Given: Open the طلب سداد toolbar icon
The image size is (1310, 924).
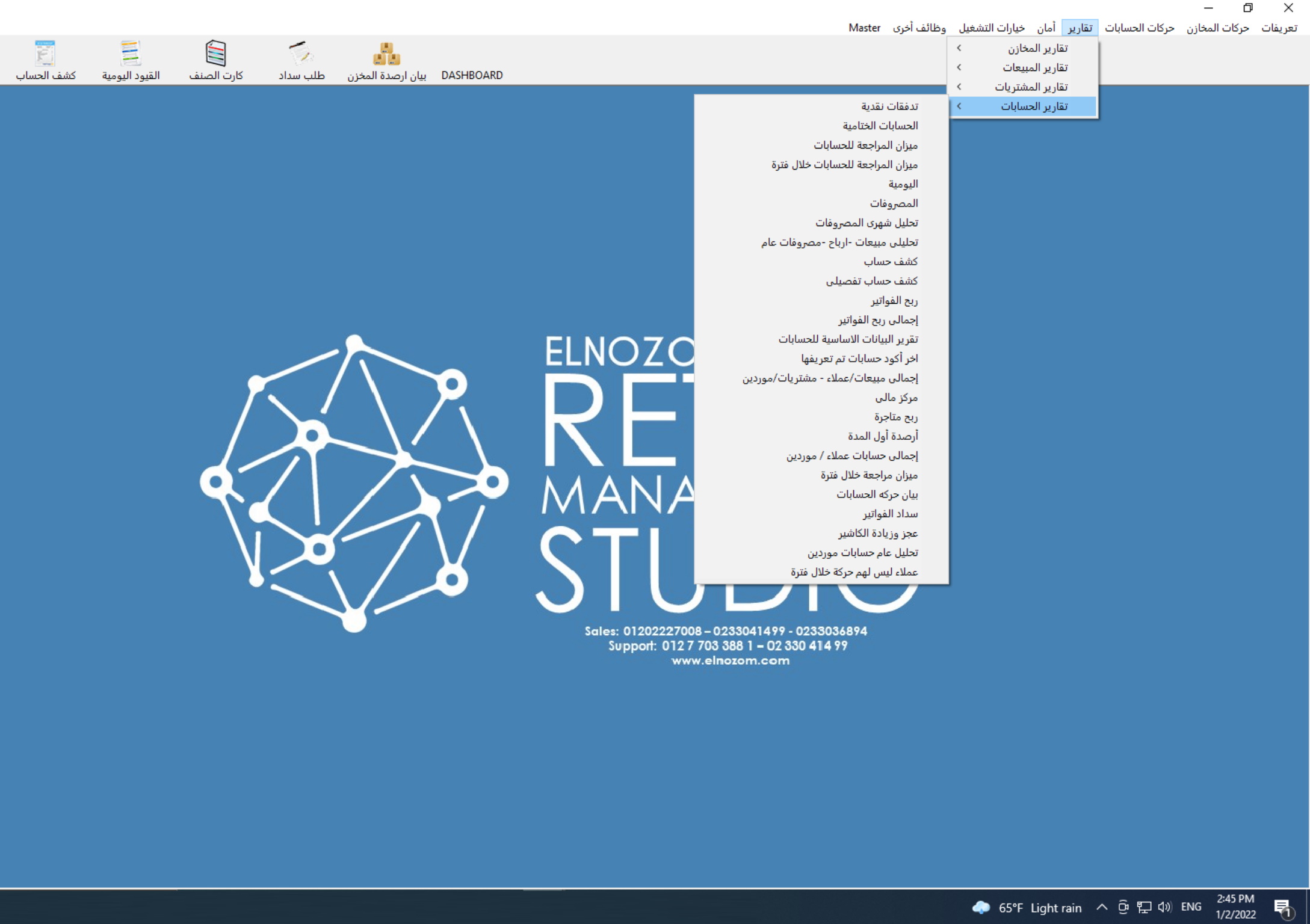Looking at the screenshot, I should (301, 60).
